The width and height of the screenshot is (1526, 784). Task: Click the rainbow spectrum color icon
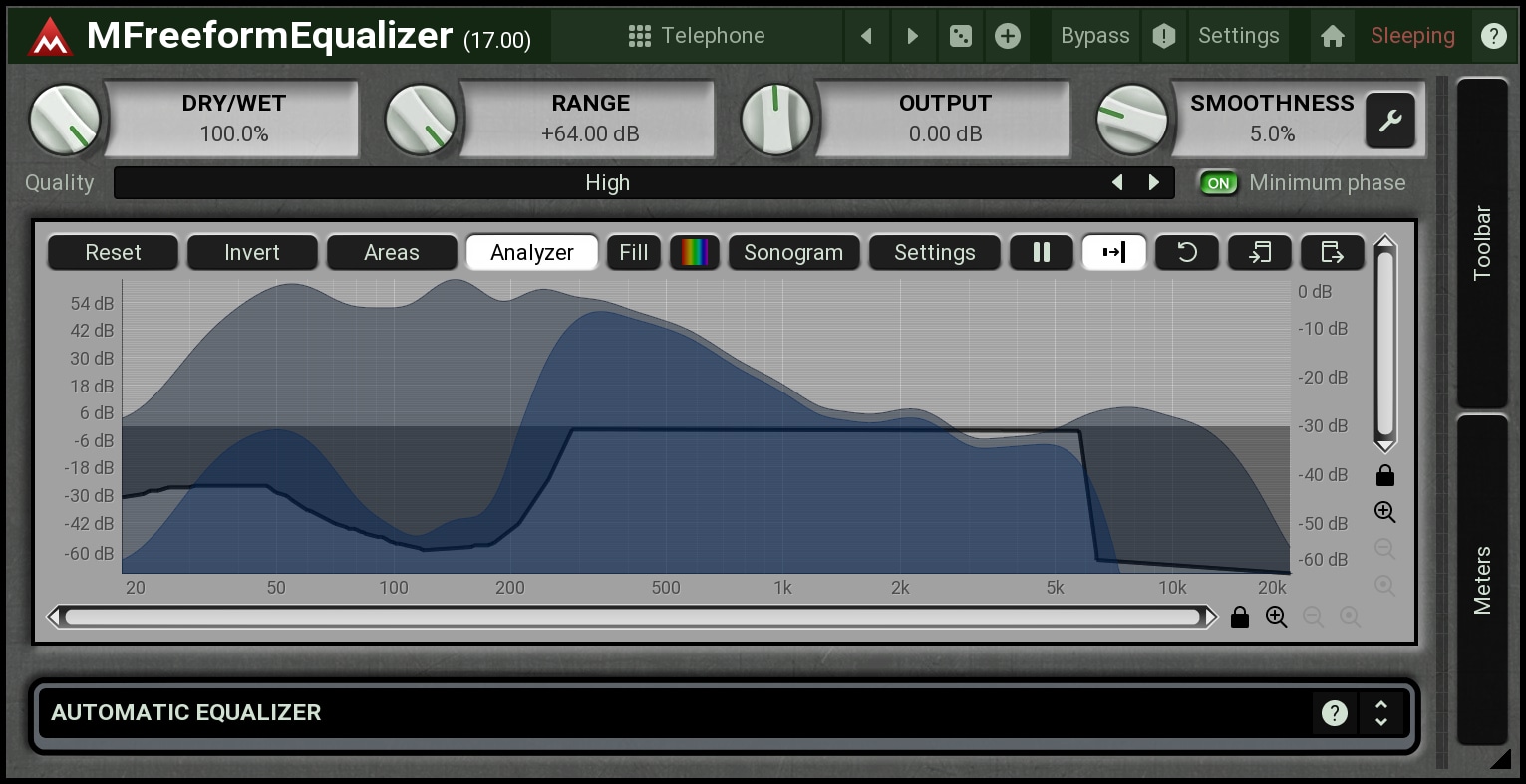coord(694,253)
